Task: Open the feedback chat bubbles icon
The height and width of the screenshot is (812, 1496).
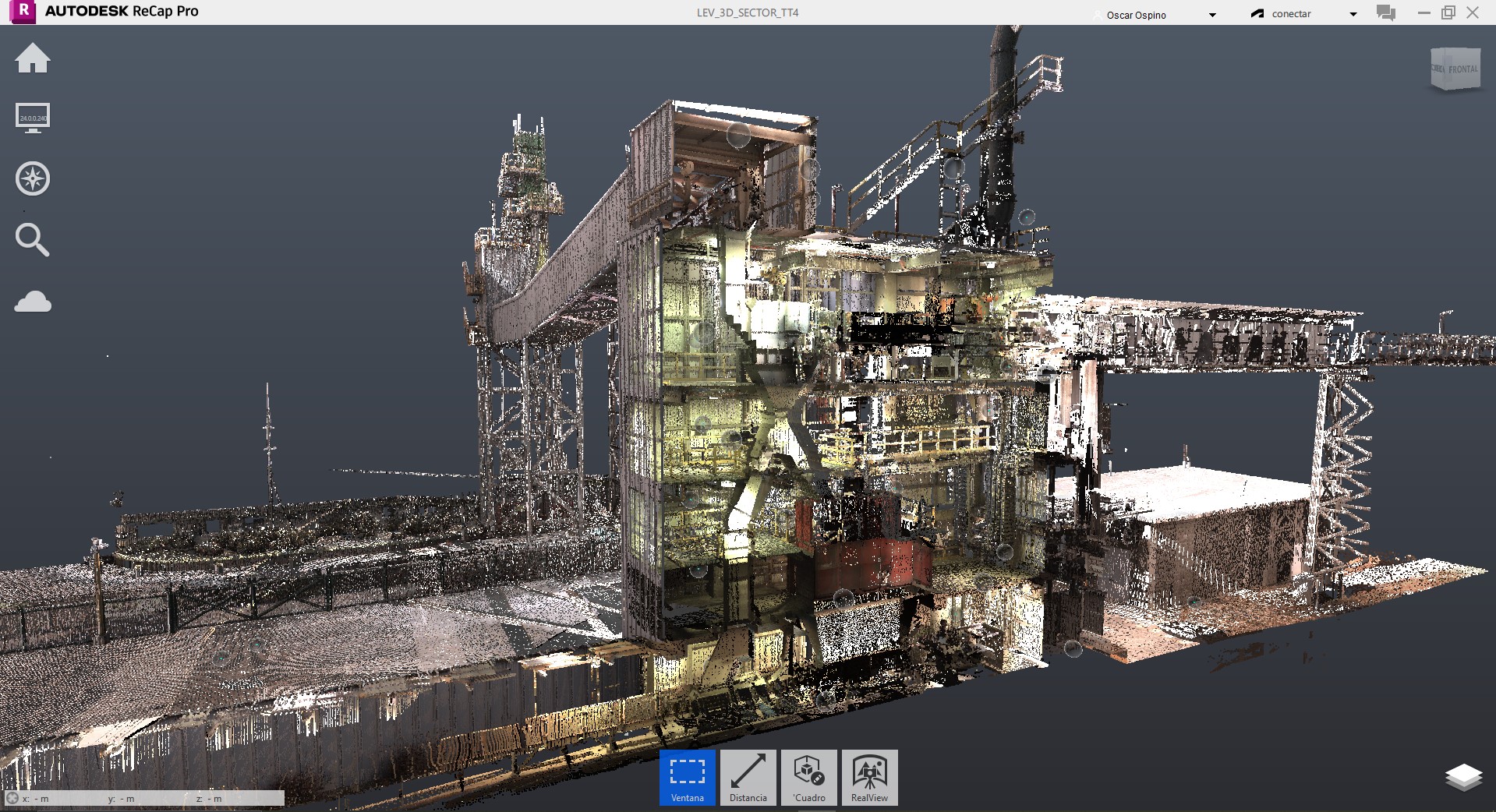Action: coord(1386,13)
